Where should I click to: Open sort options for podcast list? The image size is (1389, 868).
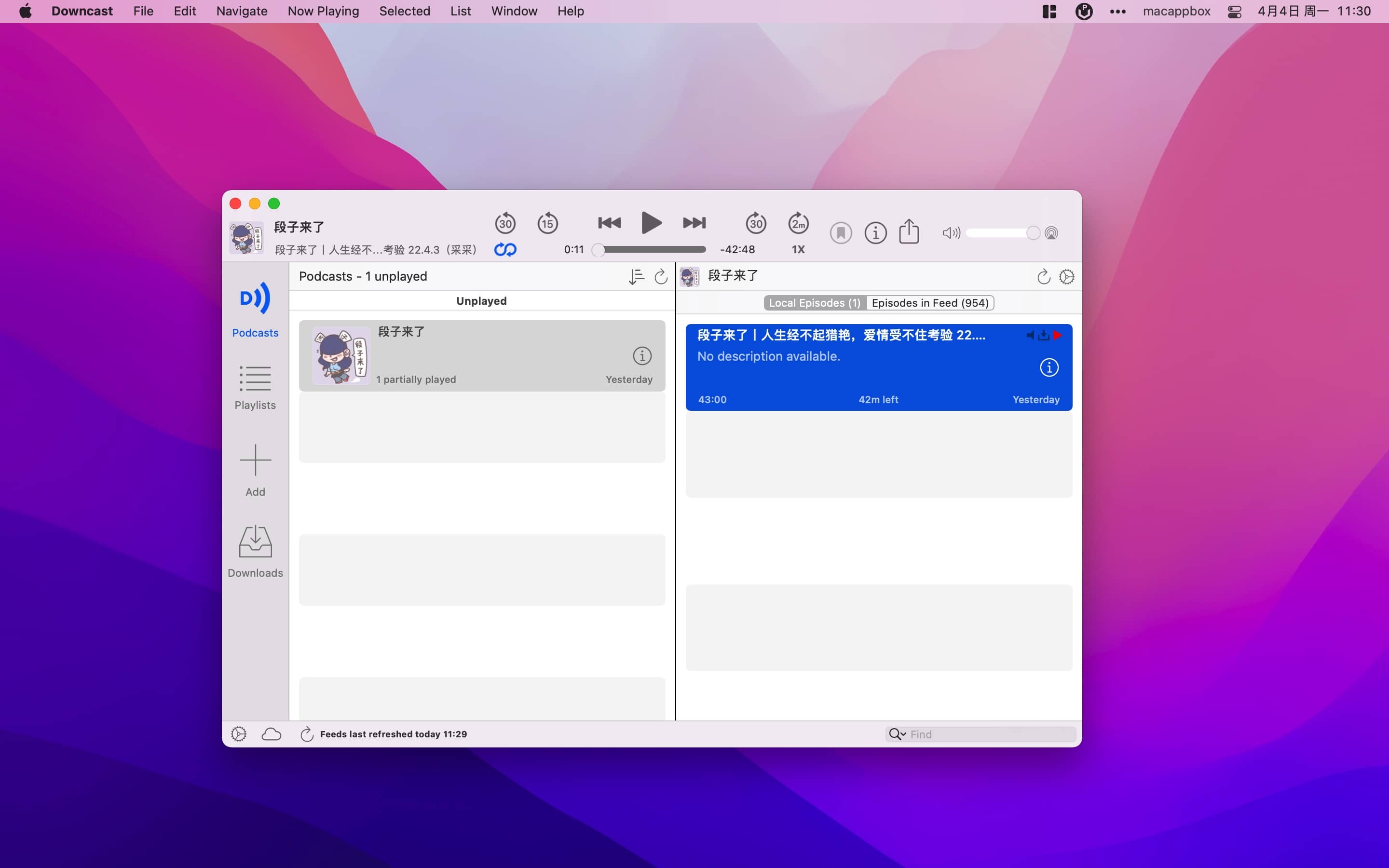pos(636,277)
